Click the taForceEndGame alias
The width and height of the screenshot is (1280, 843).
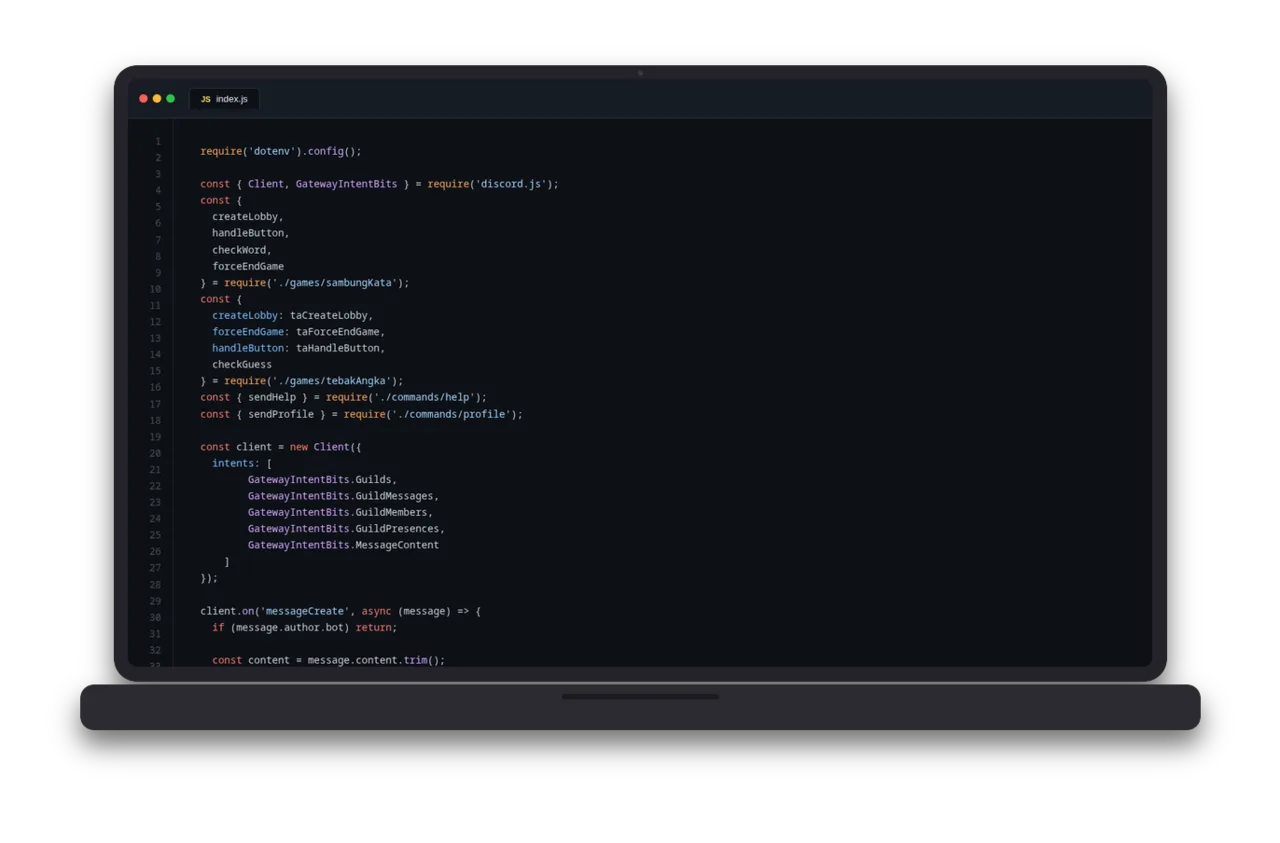338,332
